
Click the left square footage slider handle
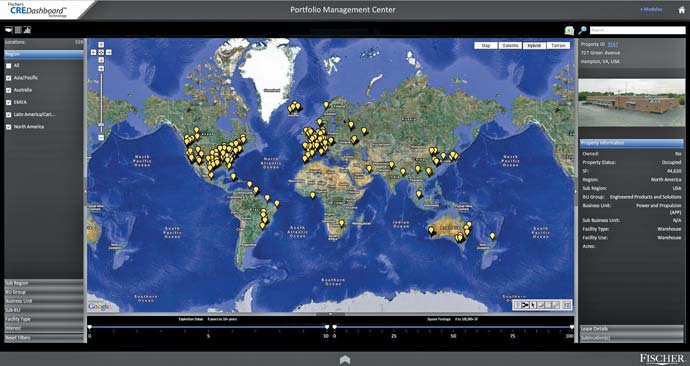334,327
